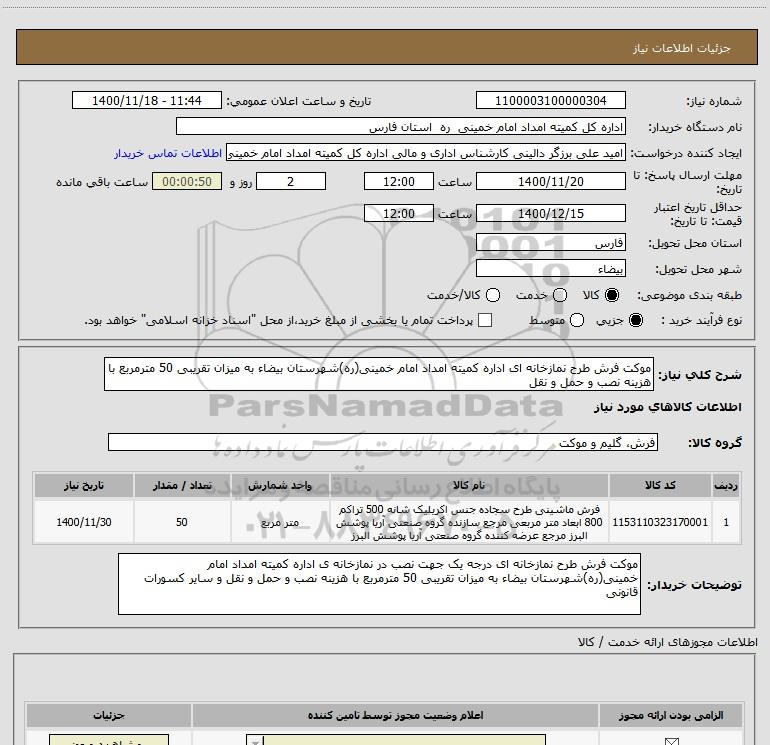The height and width of the screenshot is (745, 770).
Task: Click the واحد شمارش column header
Action: tap(279, 485)
